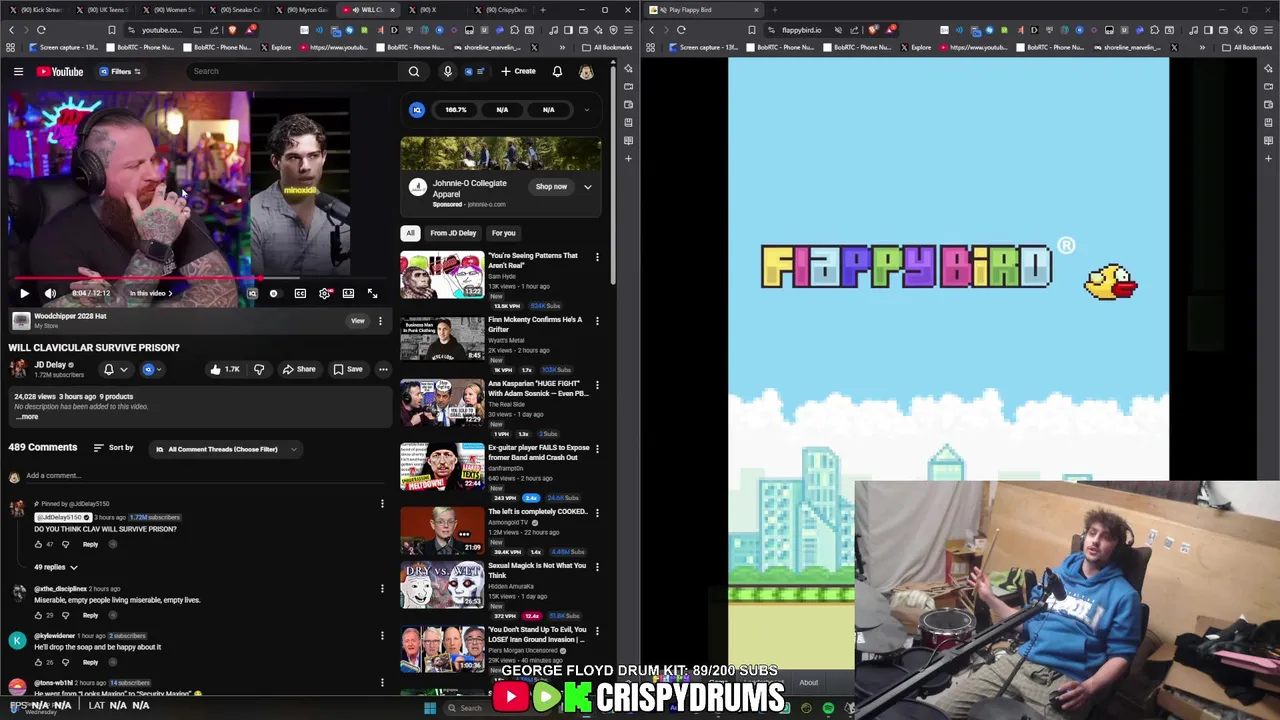Screen dimensions: 1280x720
Task: Dislike the JD Delay video
Action: [x=259, y=369]
